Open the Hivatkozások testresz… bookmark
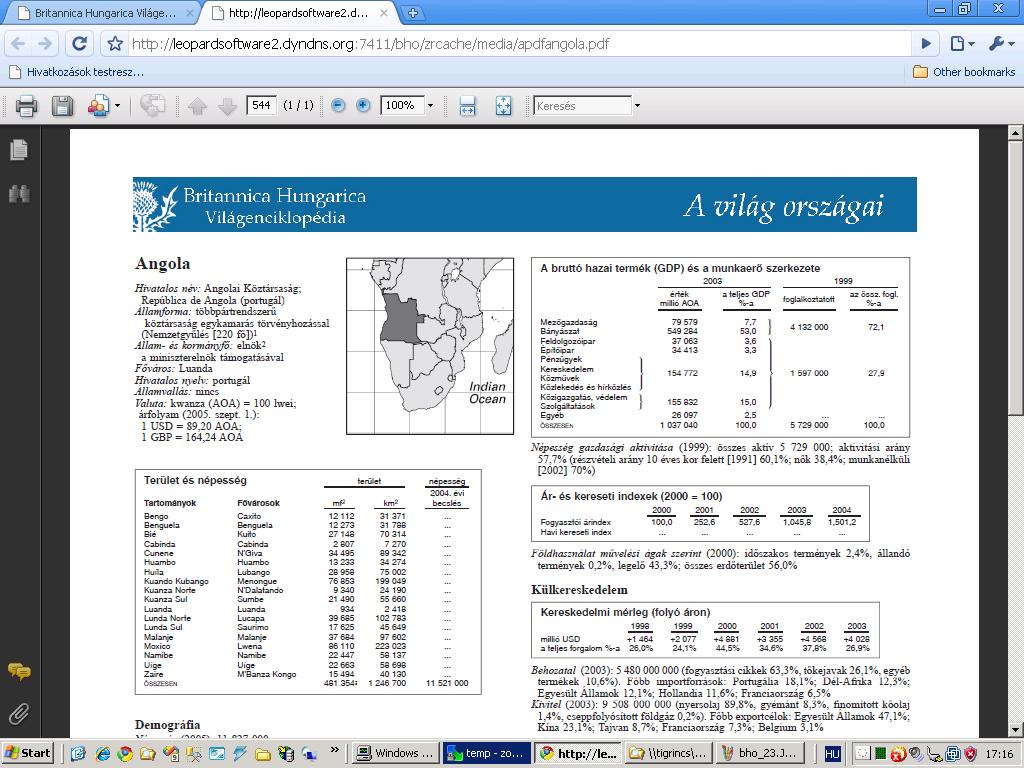Image resolution: width=1024 pixels, height=768 pixels. tap(76, 72)
